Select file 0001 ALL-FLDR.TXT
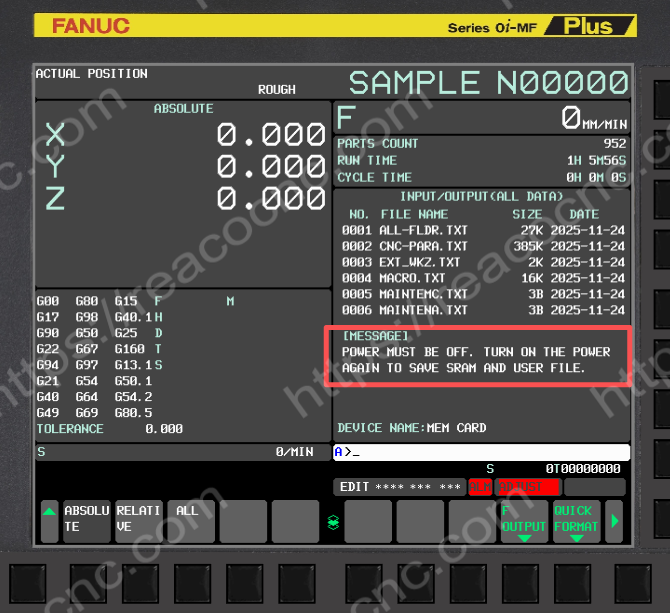The image size is (670, 613). pos(483,230)
